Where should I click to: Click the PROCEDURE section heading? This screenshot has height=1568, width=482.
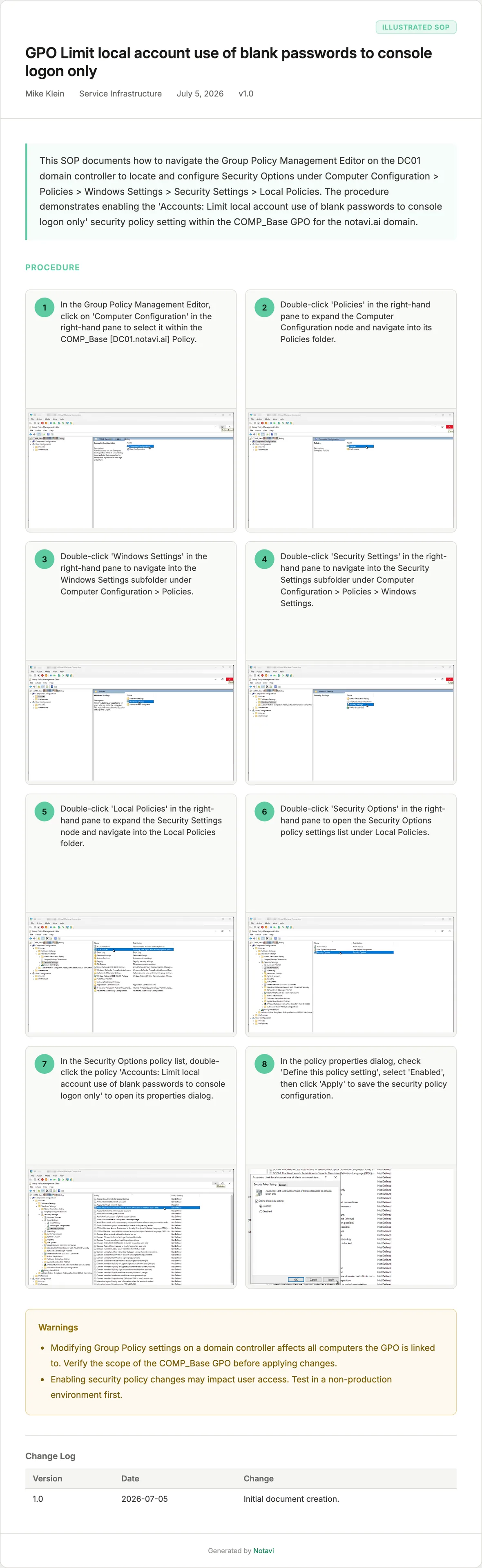click(52, 267)
